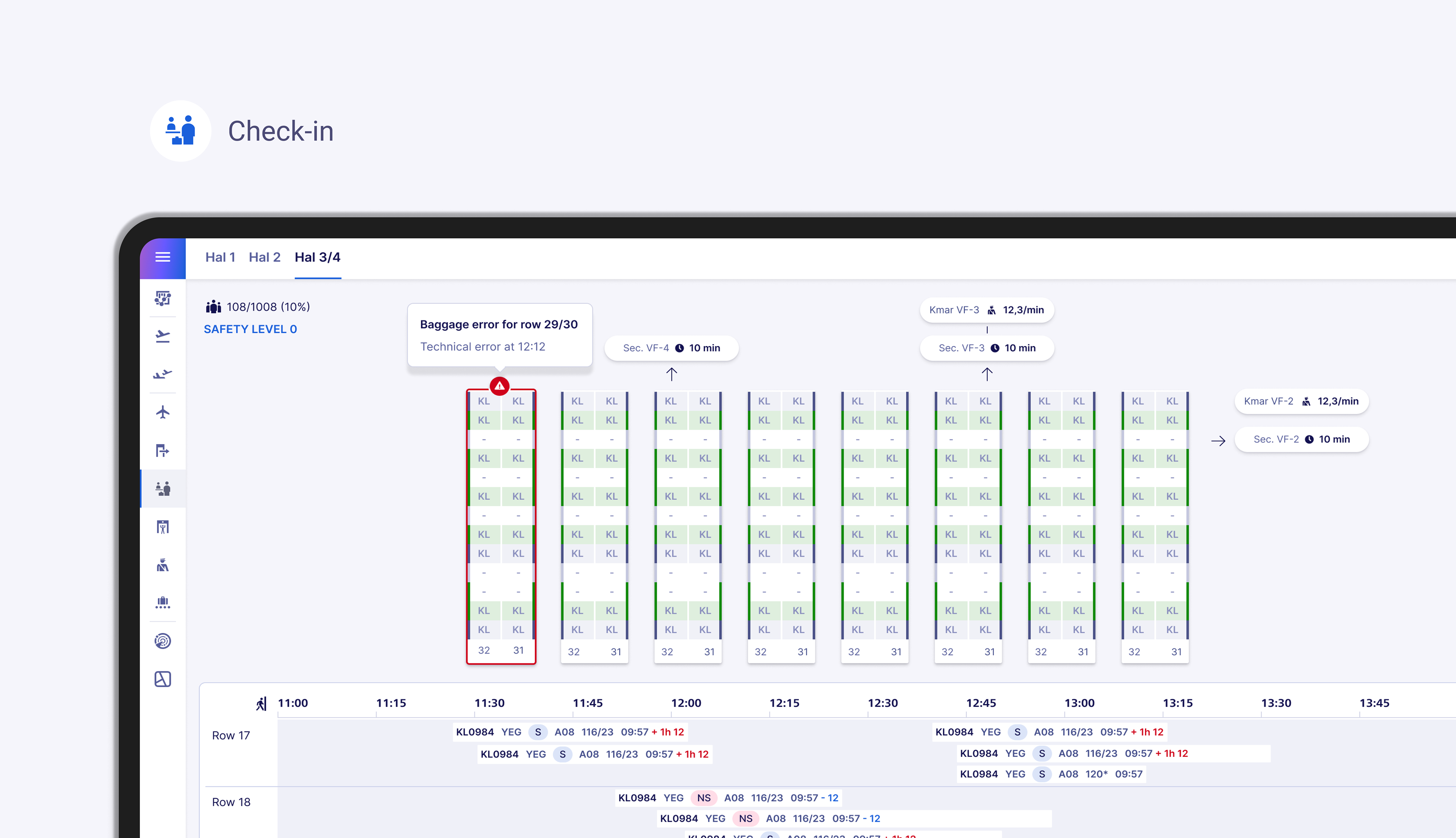Click the 12:00 timeline marker
The image size is (1456, 838).
point(686,703)
